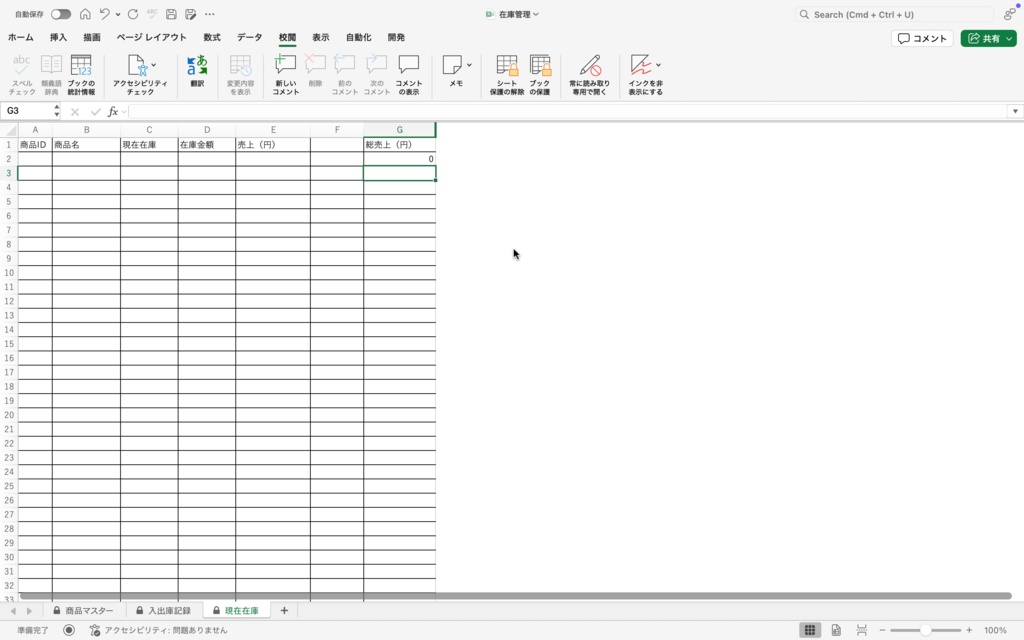Go to 次のコメント
Screen dimensions: 1024x640
tap(377, 74)
